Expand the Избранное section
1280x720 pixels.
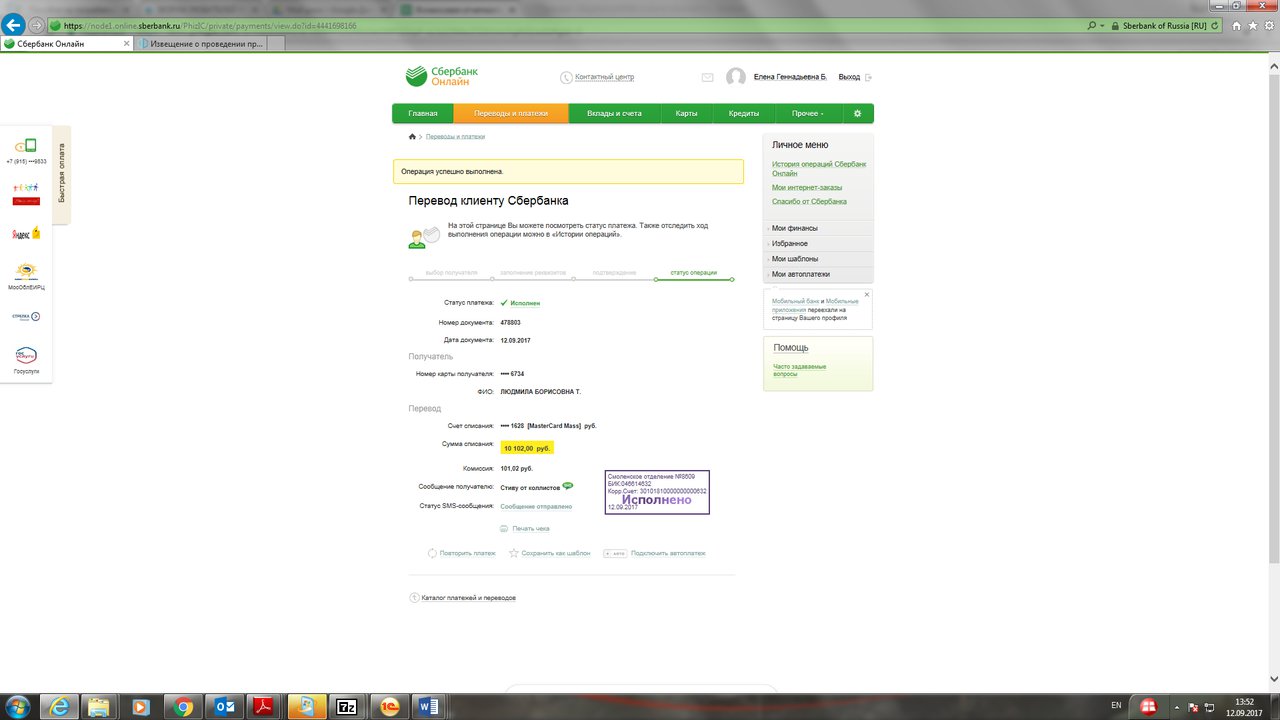pos(817,244)
